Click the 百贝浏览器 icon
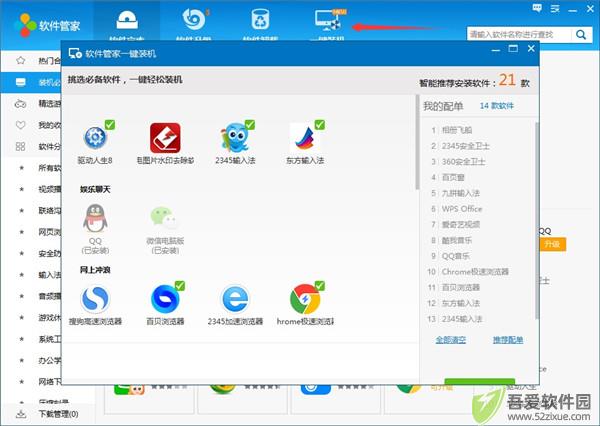Image resolution: width=600 pixels, height=426 pixels. pyautogui.click(x=165, y=299)
